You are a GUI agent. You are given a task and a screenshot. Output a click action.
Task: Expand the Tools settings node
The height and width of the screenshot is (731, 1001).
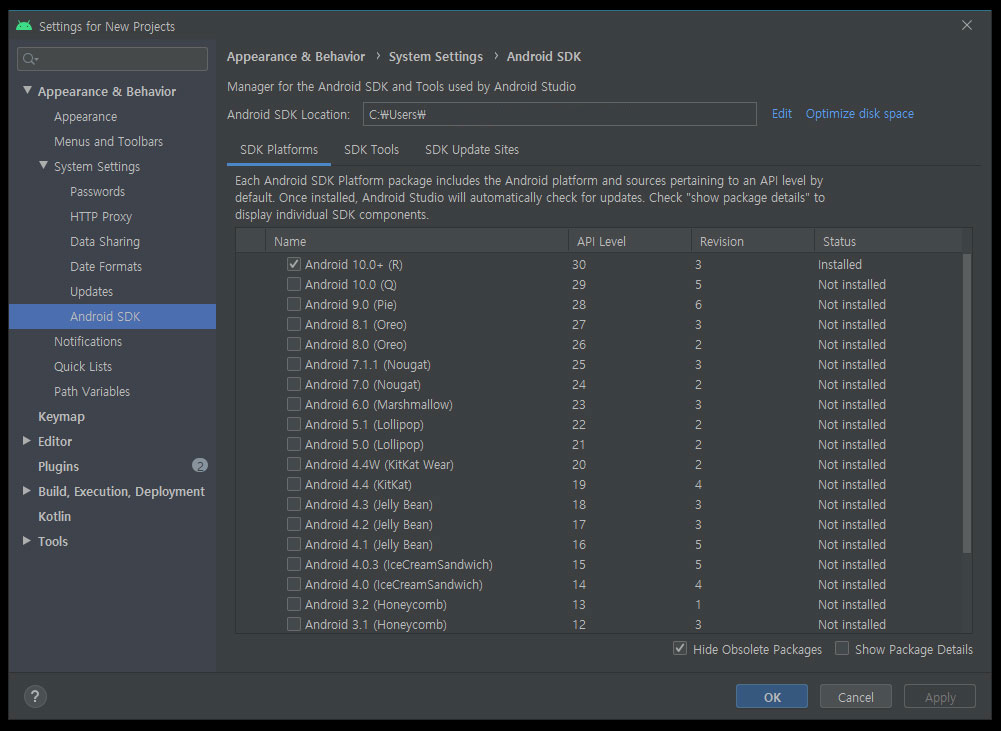coord(27,540)
